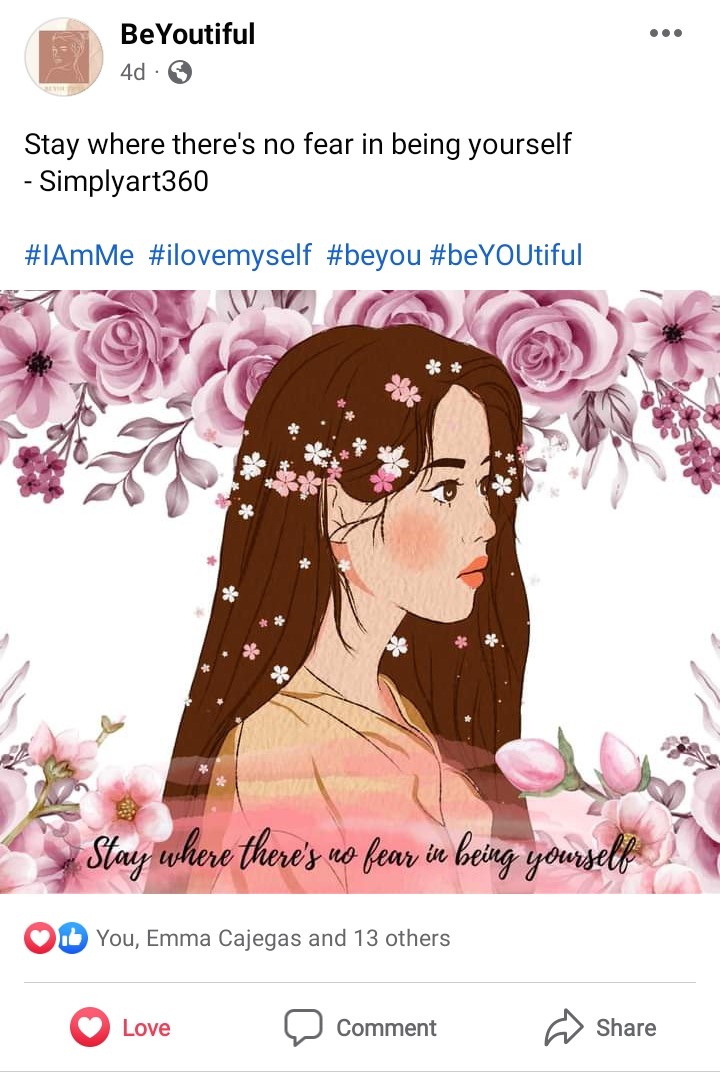Open the BeYoutiful page name link

coord(187,34)
